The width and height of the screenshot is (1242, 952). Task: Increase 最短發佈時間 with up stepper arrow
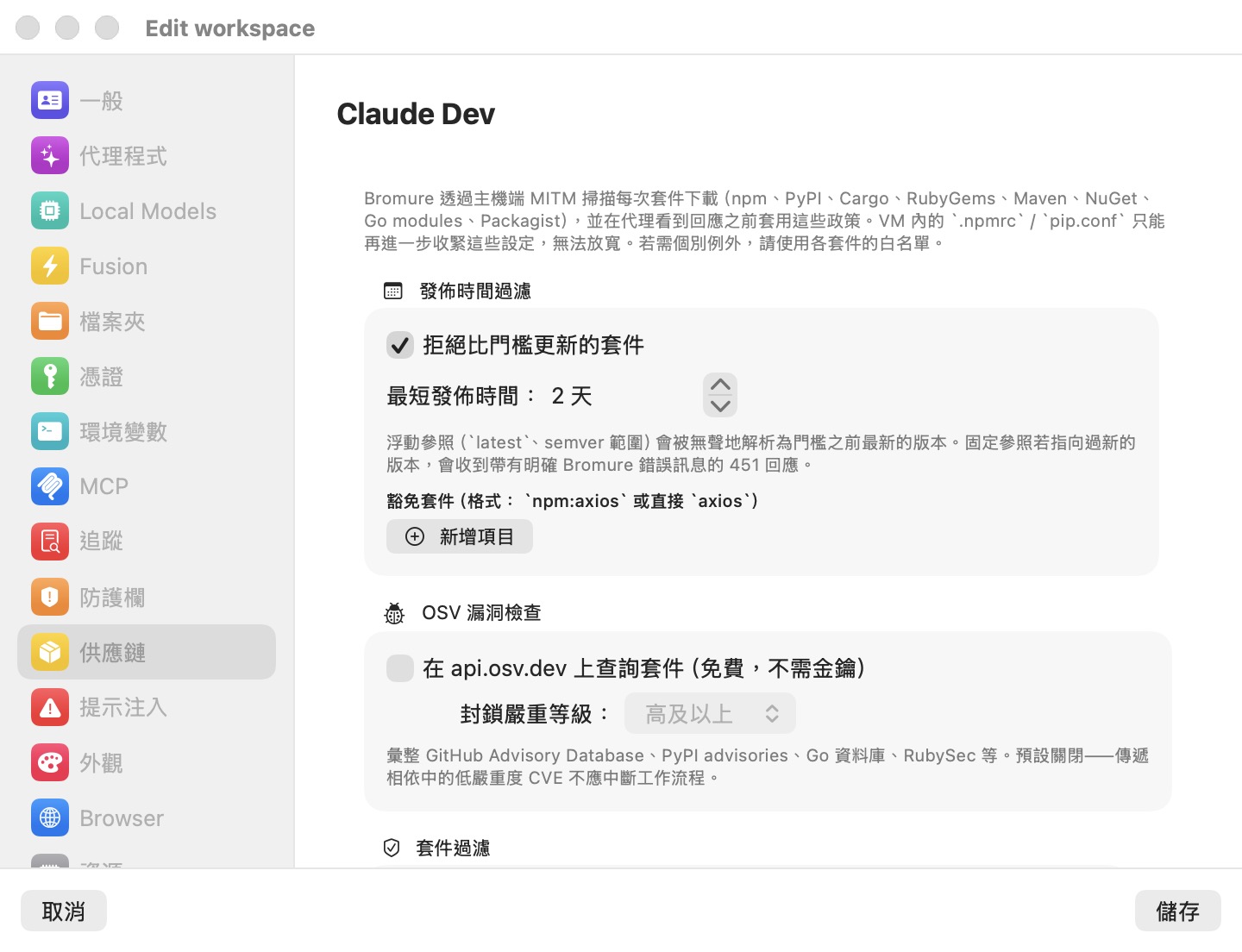pos(720,385)
